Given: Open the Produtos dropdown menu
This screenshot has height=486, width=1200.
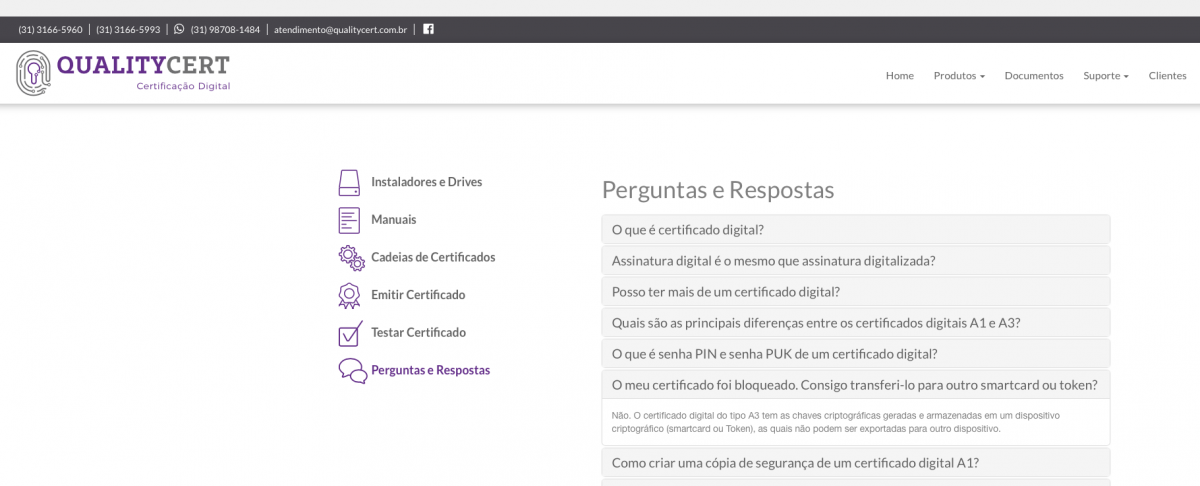Looking at the screenshot, I should pos(959,76).
